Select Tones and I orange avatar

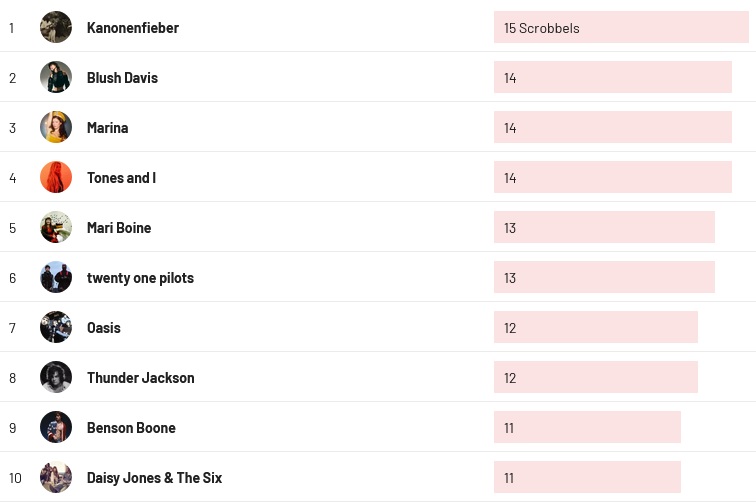click(x=56, y=177)
